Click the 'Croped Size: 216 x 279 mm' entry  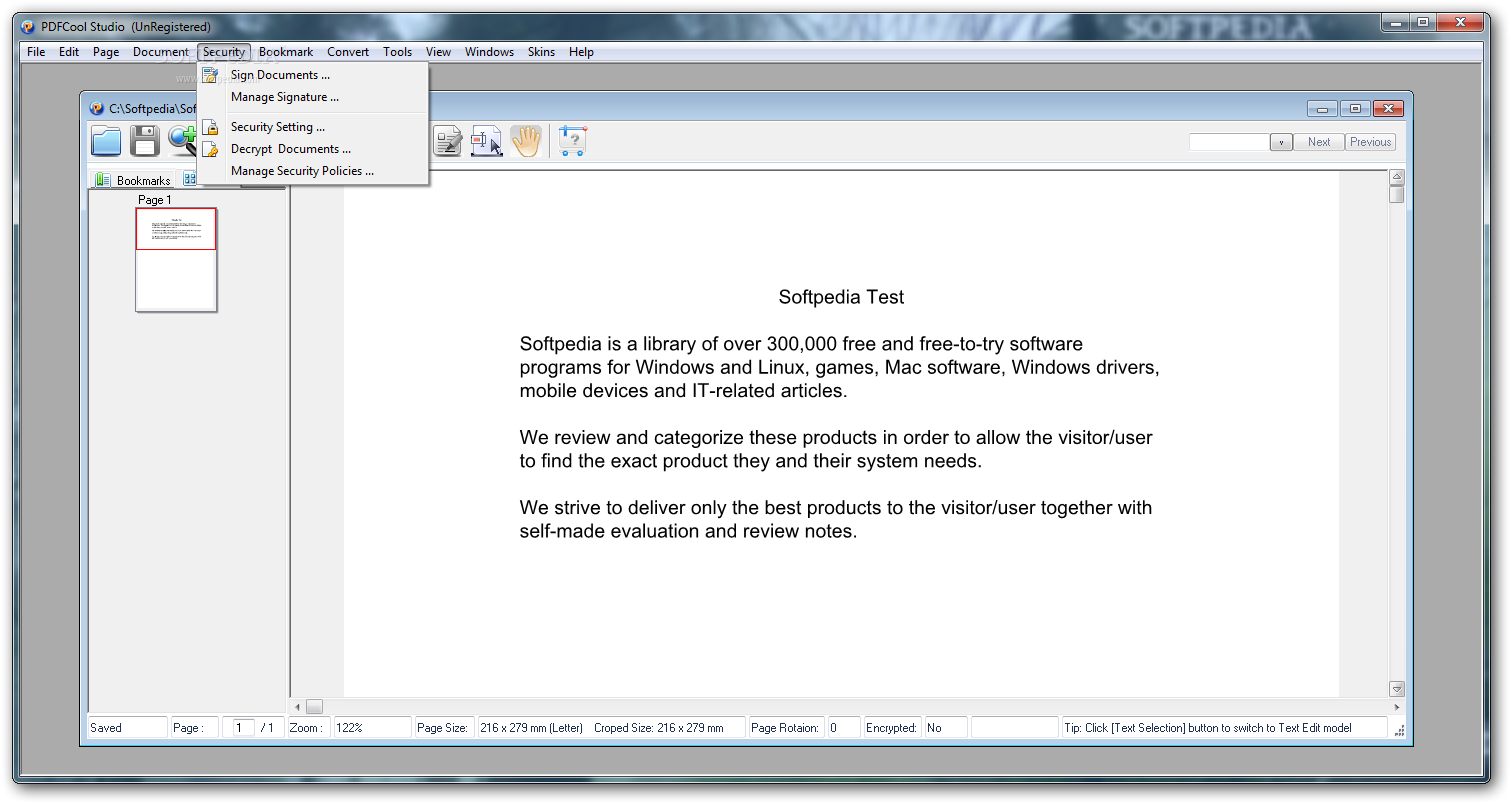658,728
